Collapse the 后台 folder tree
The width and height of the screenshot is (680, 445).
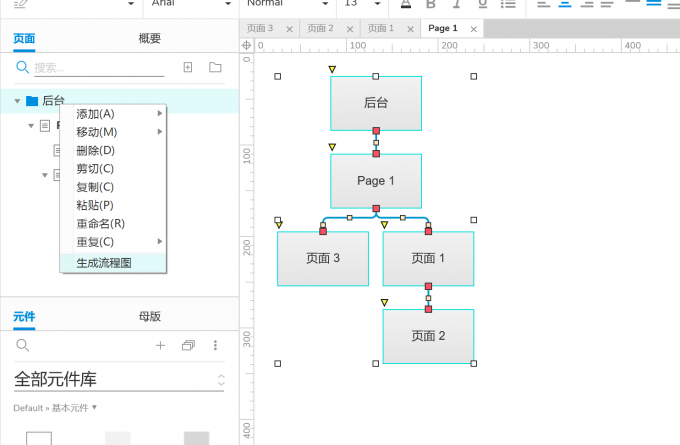(x=17, y=101)
